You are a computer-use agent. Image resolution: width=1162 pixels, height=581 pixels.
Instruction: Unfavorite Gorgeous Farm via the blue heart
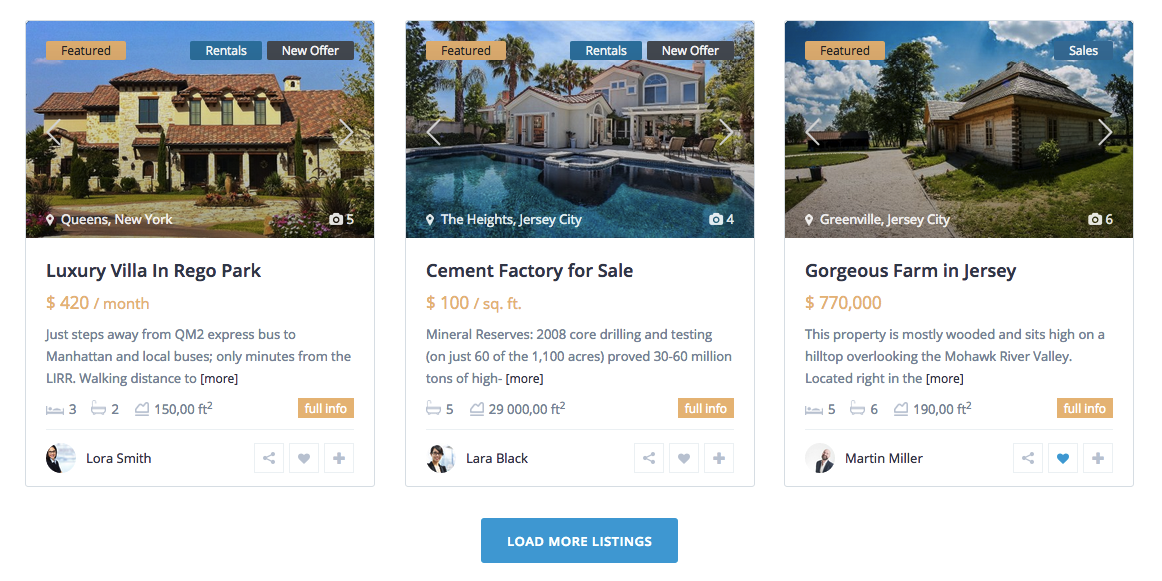pyautogui.click(x=1063, y=458)
